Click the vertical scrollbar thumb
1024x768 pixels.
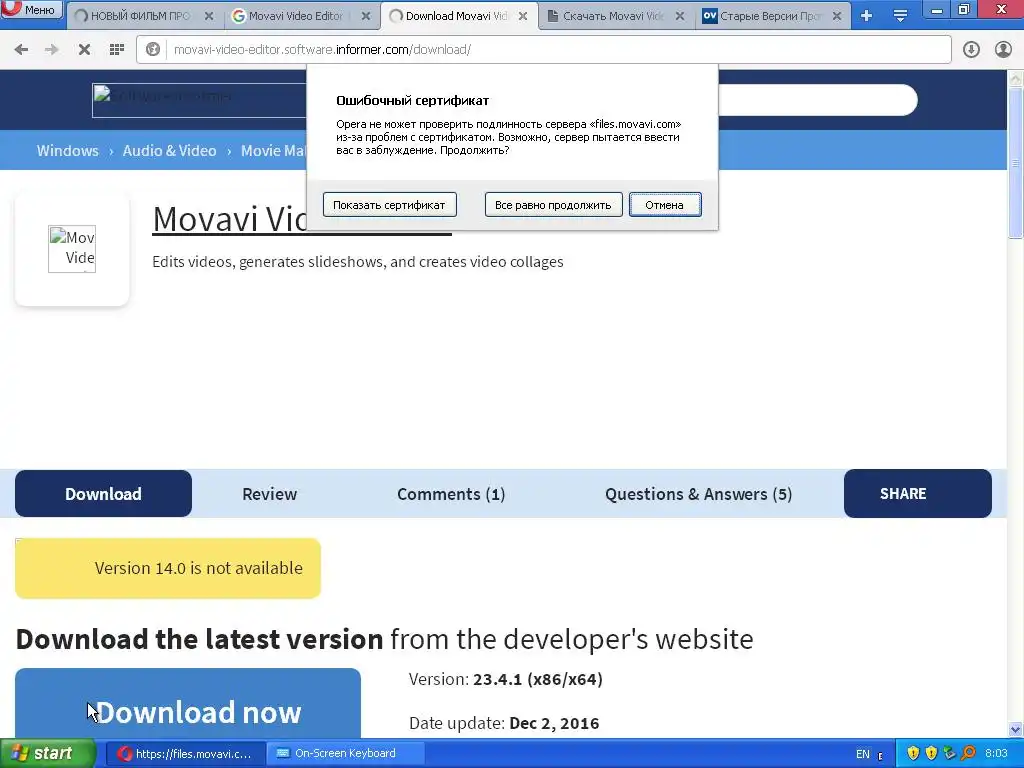1016,163
